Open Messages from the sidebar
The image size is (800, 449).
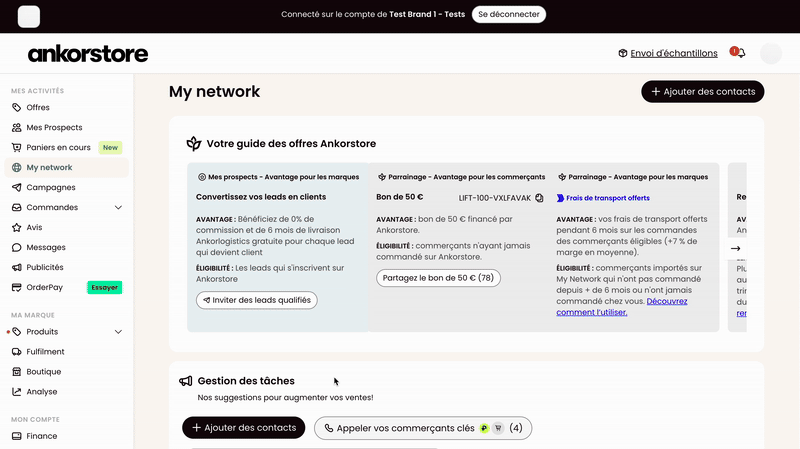click(46, 248)
